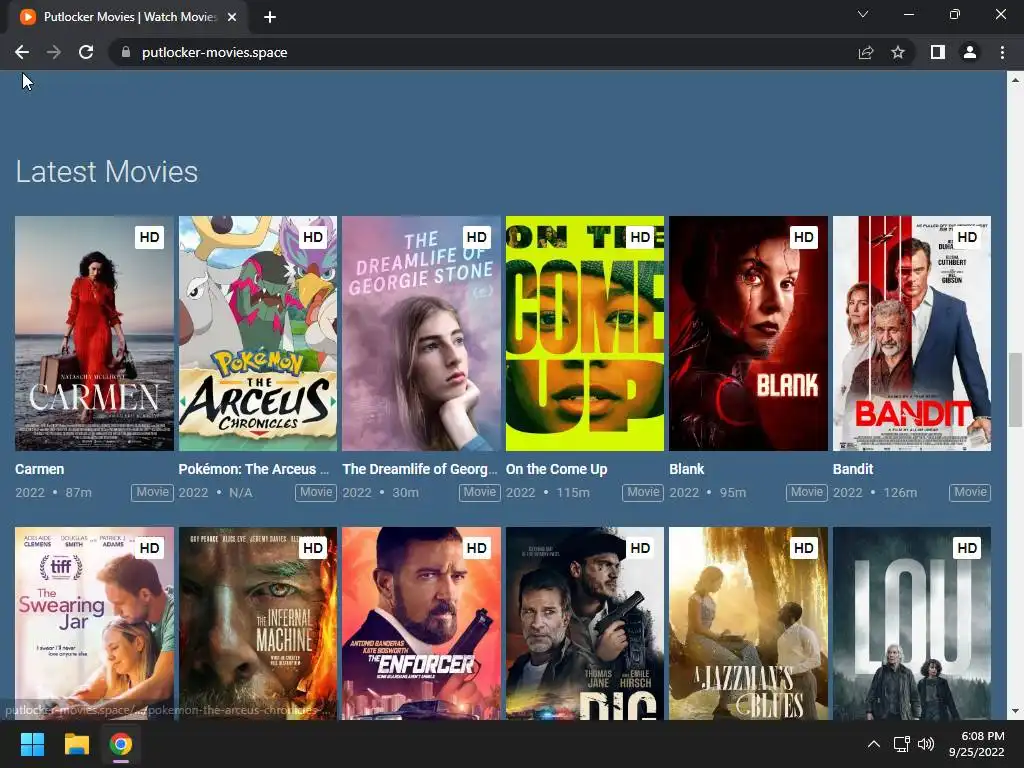1024x768 pixels.
Task: Click the Latest Movies heading
Action: tap(106, 172)
